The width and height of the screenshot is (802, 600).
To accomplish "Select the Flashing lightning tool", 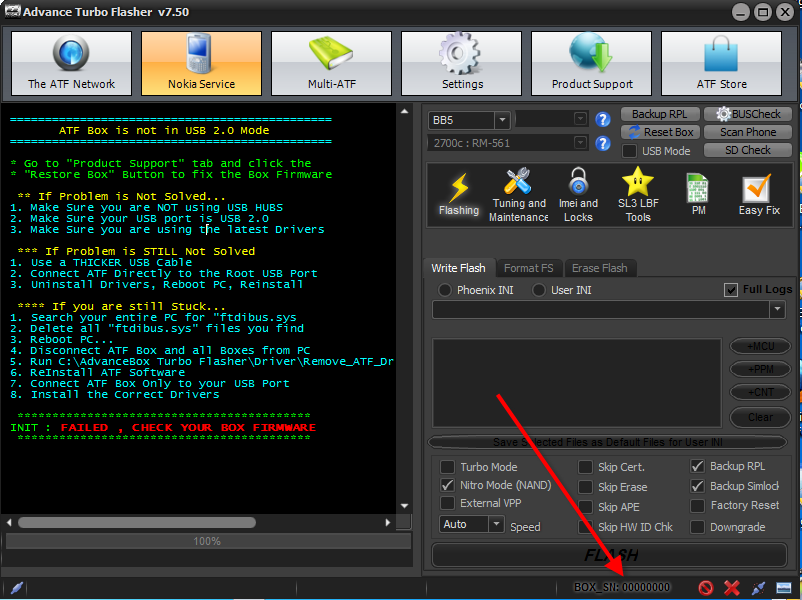I will point(459,195).
